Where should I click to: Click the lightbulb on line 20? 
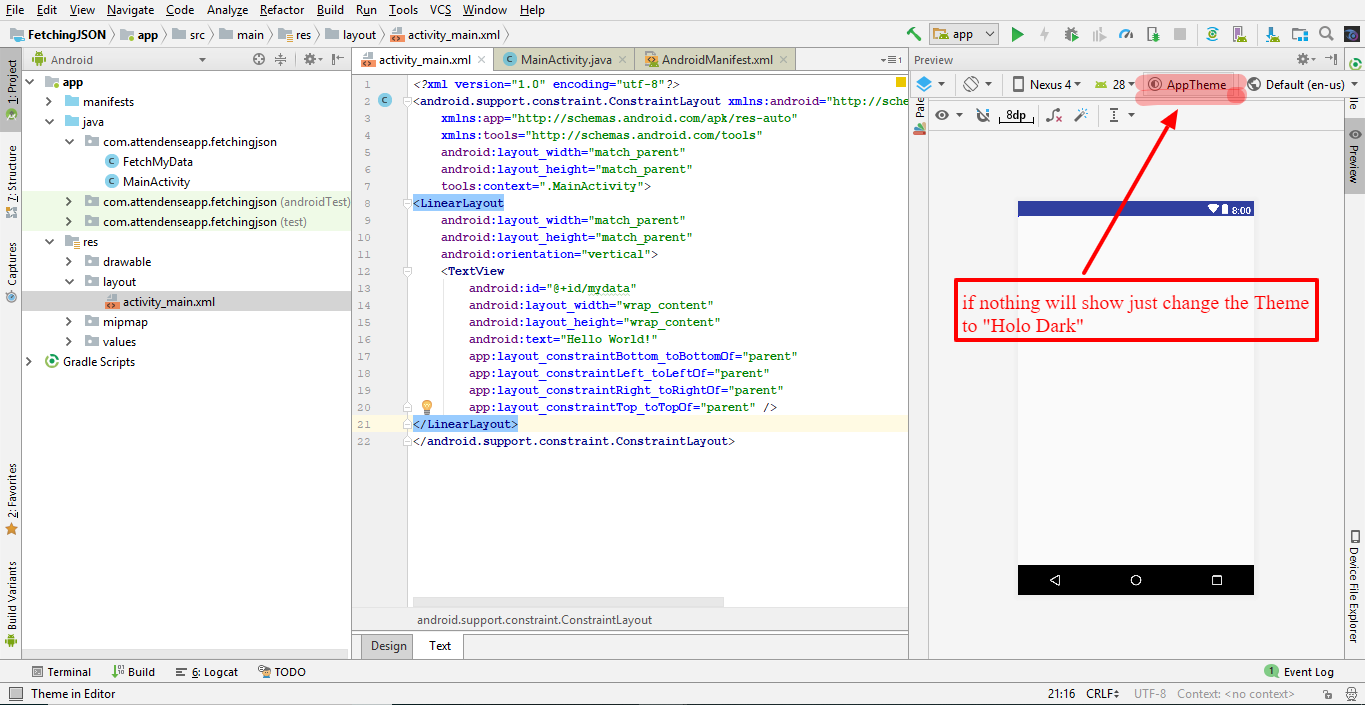coord(426,407)
